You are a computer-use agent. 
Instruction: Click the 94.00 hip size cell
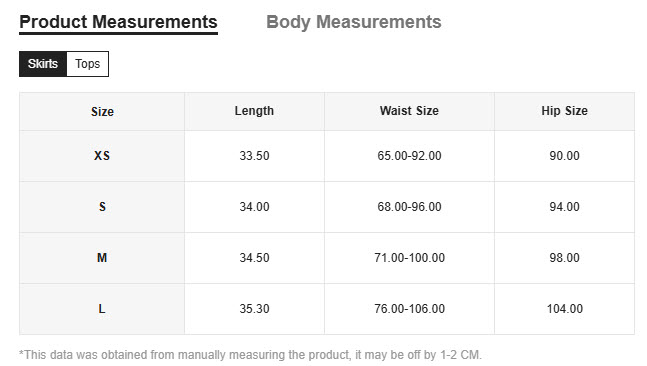(x=564, y=207)
